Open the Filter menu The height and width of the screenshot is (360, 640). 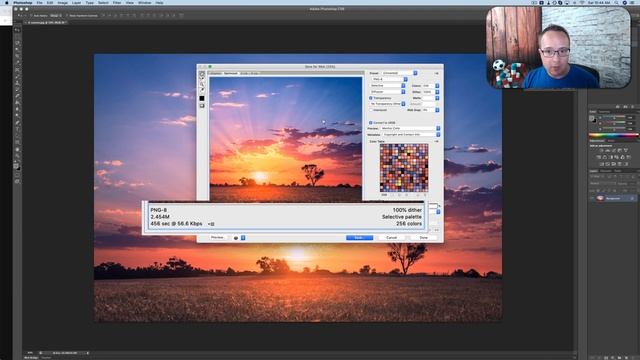(x=117, y=2)
